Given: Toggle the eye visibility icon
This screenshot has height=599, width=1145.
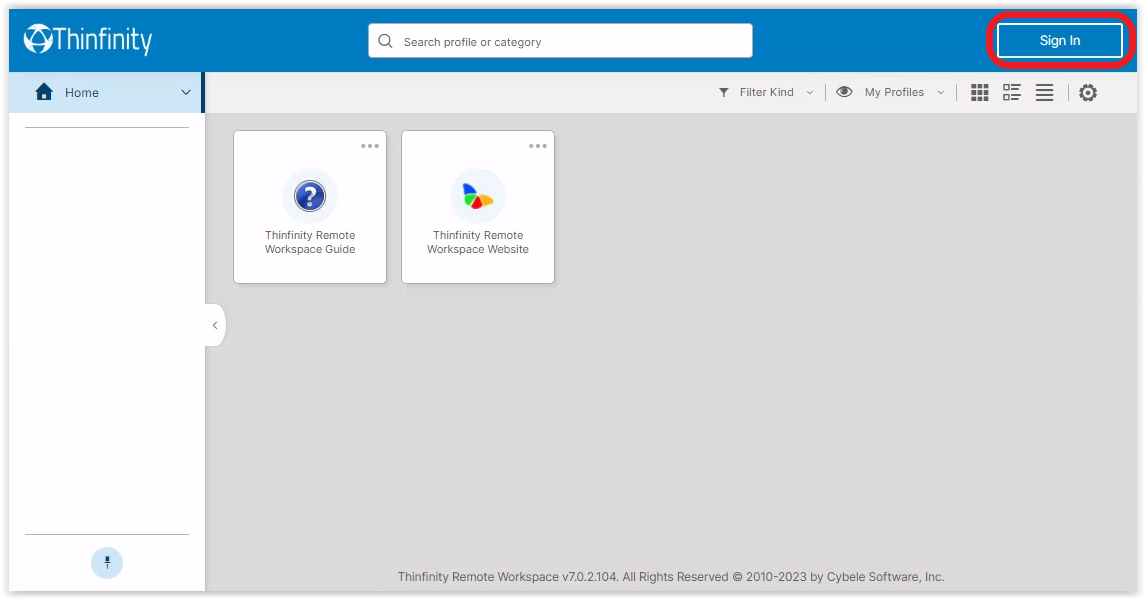Looking at the screenshot, I should click(x=844, y=92).
